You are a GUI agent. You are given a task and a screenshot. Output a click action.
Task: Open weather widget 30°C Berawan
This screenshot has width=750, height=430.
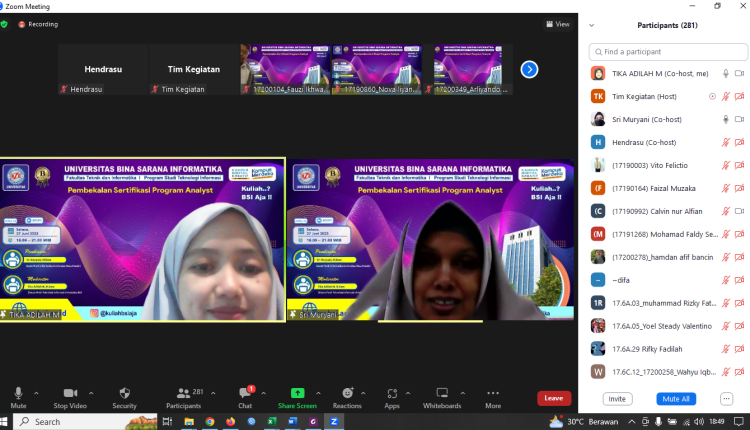pyautogui.click(x=584, y=422)
